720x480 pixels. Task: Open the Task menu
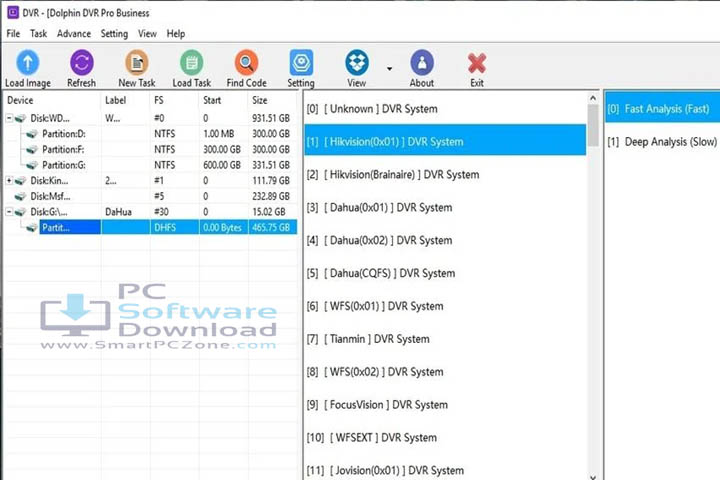pos(39,34)
